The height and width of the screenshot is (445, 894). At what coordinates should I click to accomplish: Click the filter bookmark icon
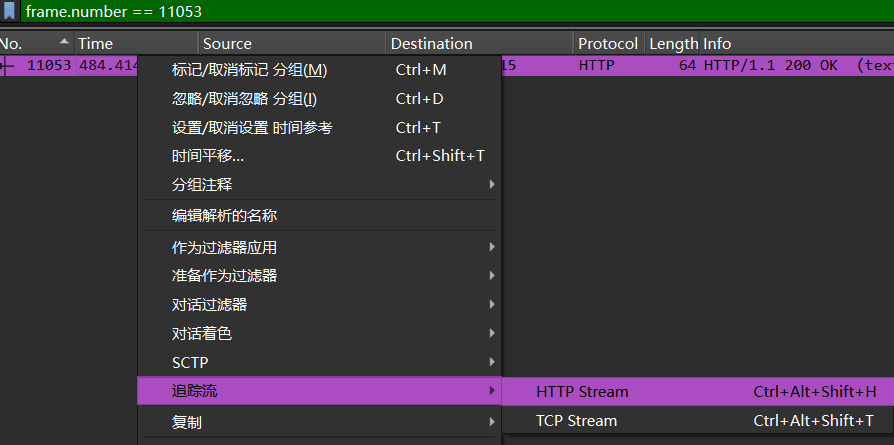[9, 10]
